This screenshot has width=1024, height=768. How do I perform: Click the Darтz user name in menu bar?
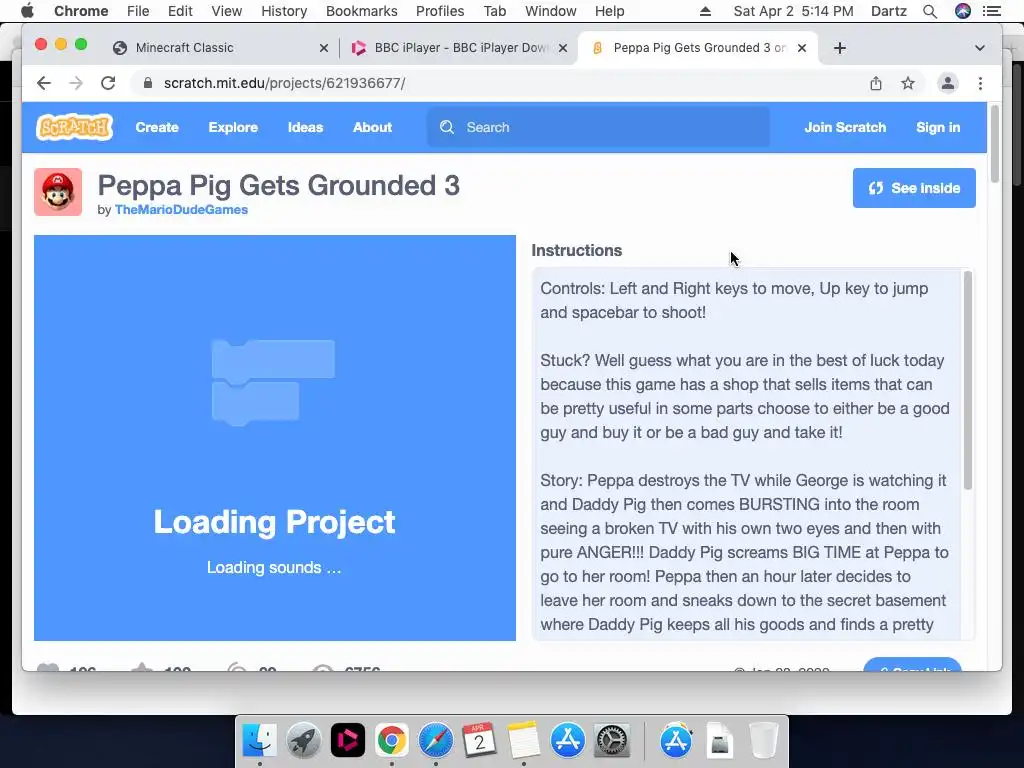coord(889,11)
